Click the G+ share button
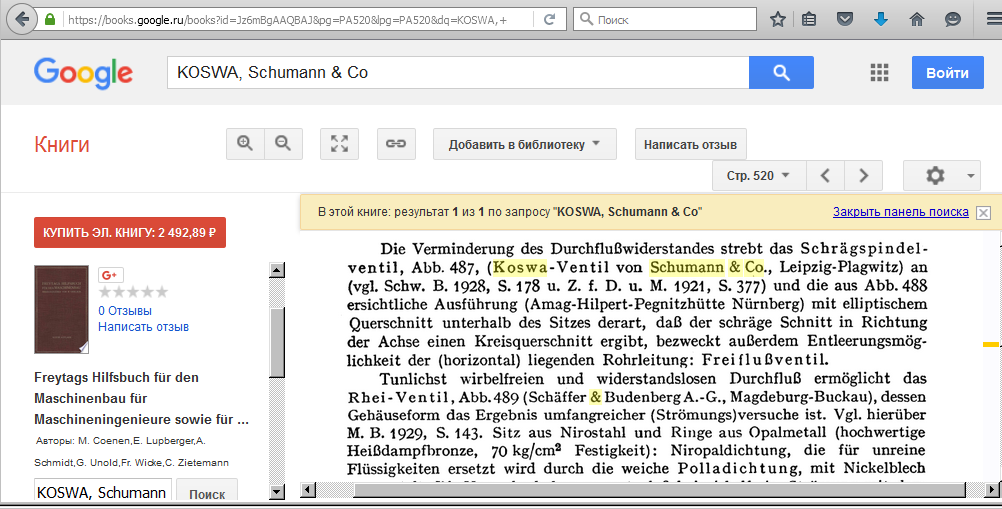The height and width of the screenshot is (509, 1002). point(110,275)
